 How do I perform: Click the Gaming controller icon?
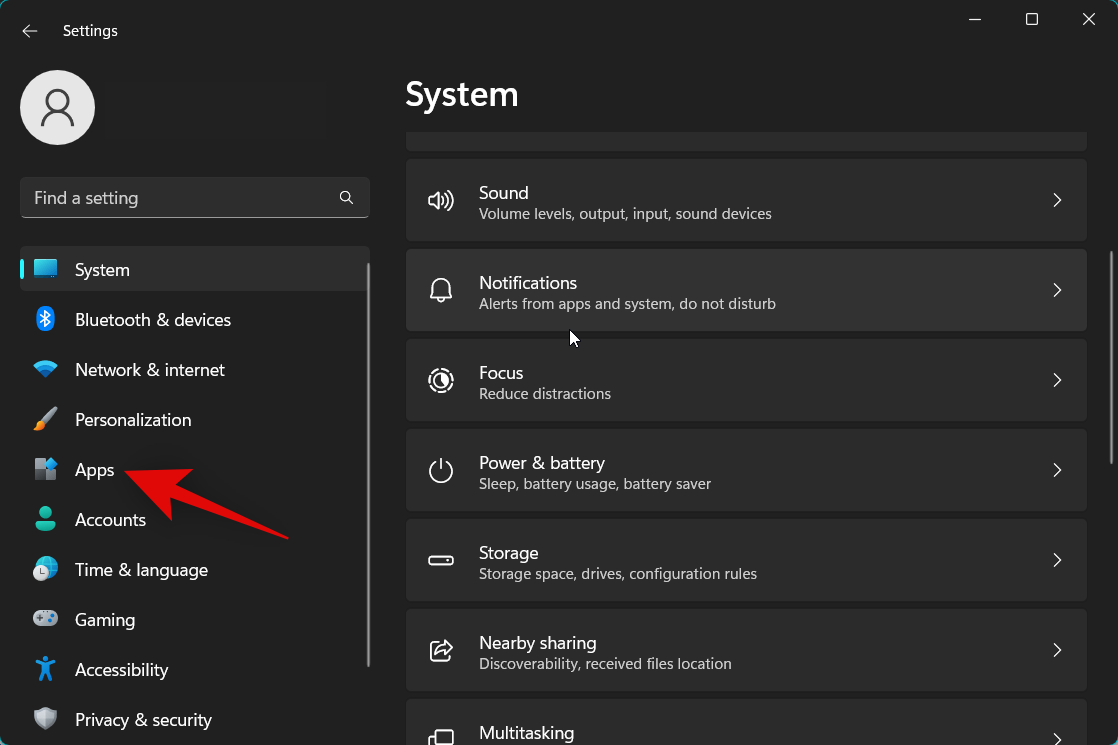tap(45, 619)
